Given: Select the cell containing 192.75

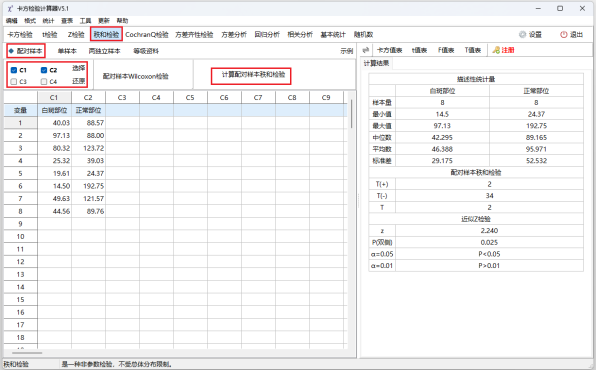Looking at the screenshot, I should point(88,186).
